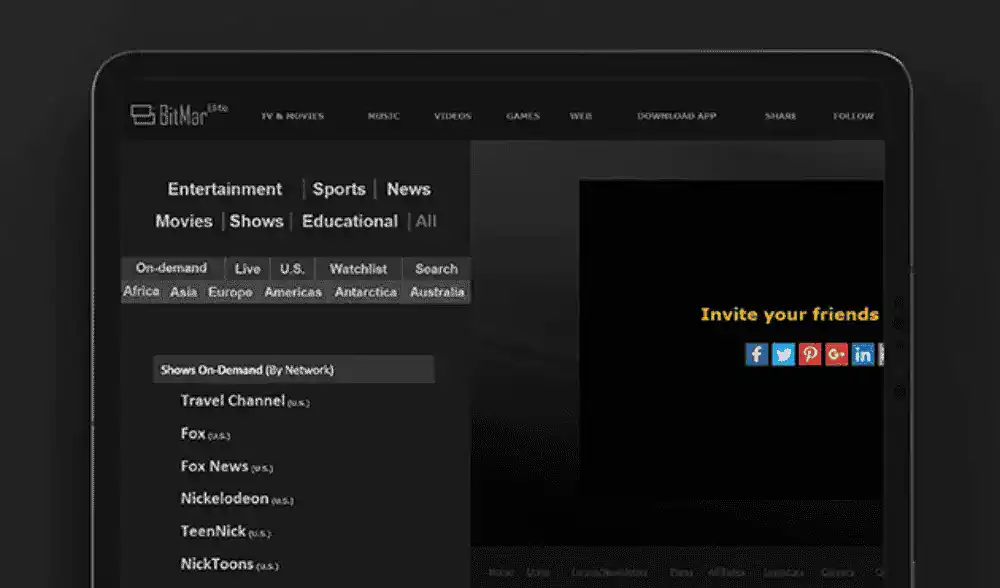1000x588 pixels.
Task: Share via the Google Plus icon
Action: pos(836,354)
